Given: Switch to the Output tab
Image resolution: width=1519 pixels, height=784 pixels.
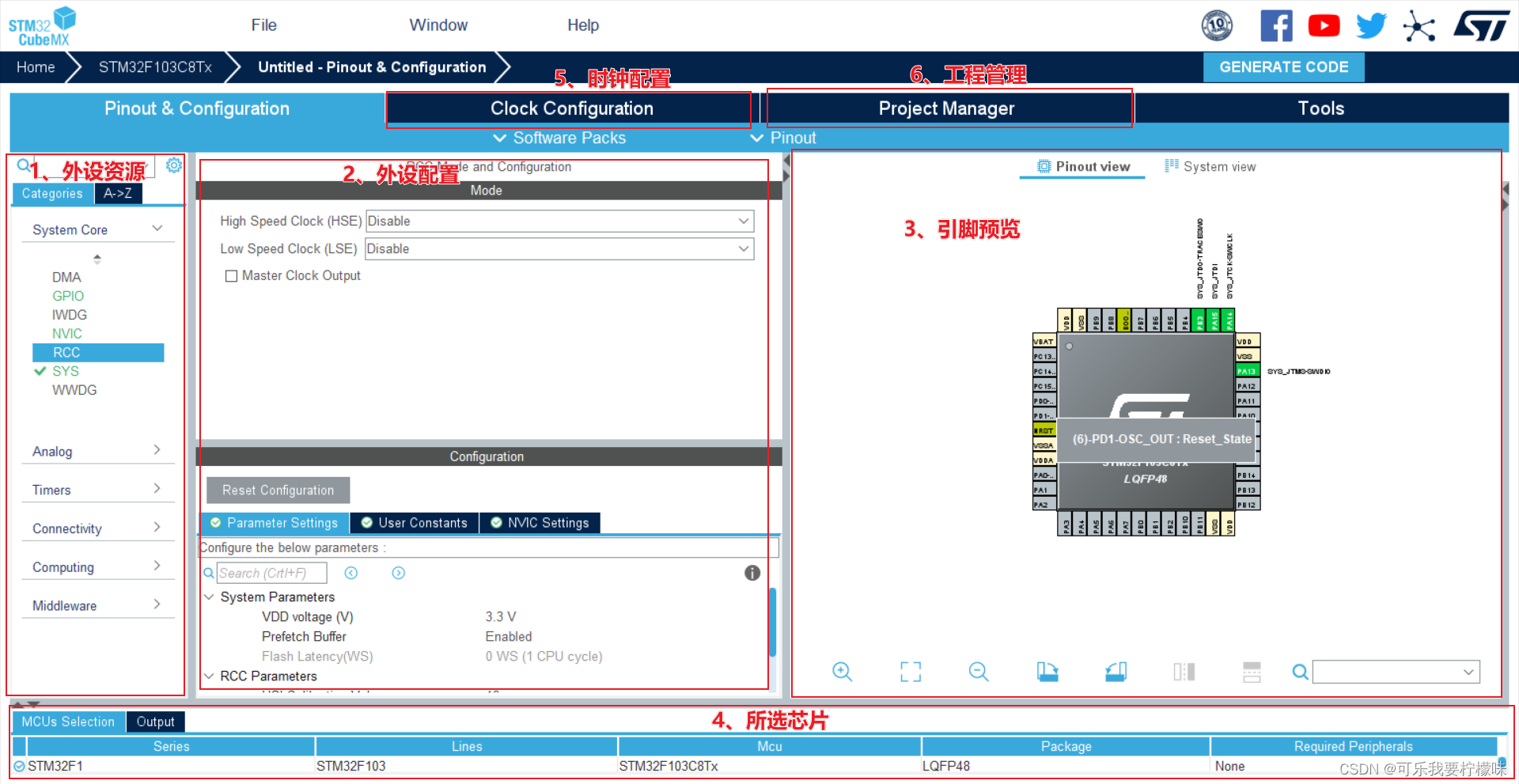Looking at the screenshot, I should pyautogui.click(x=155, y=722).
